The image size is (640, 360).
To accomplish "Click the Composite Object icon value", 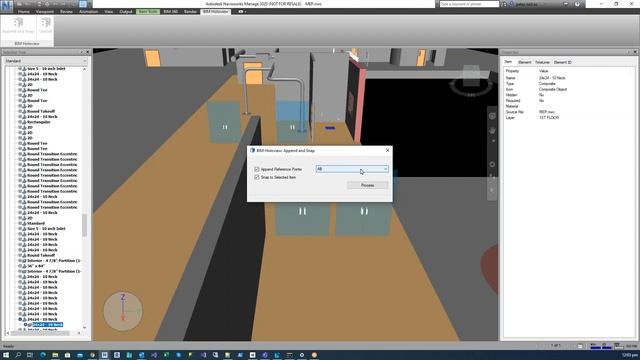I will (x=553, y=89).
